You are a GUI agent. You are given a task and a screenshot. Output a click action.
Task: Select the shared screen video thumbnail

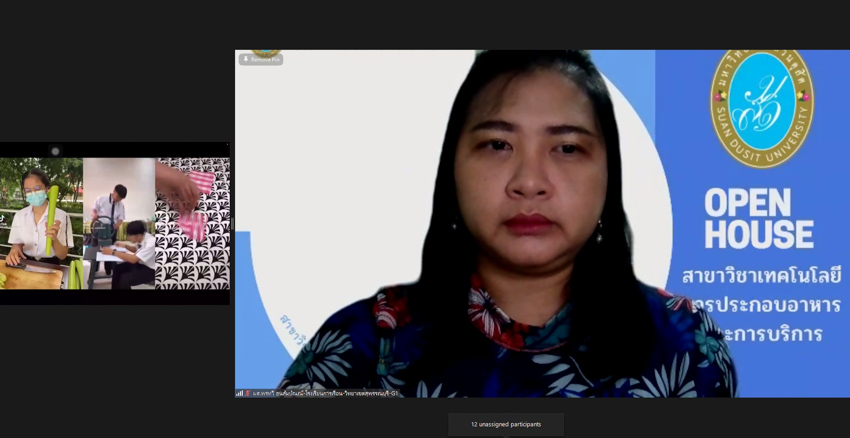point(115,223)
